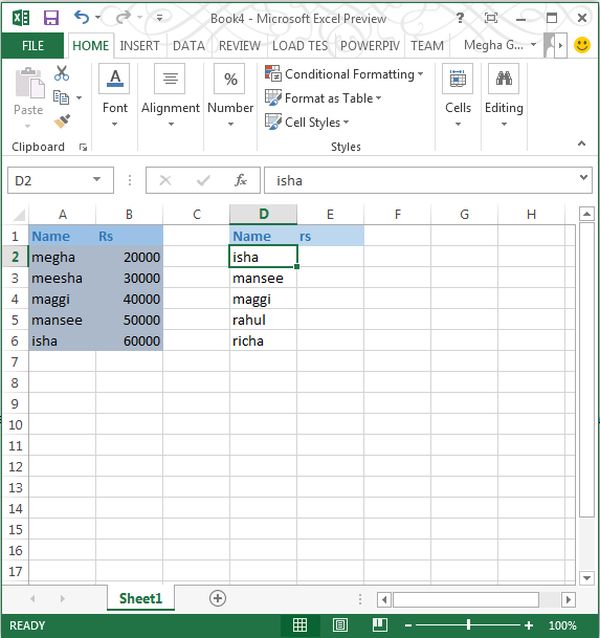This screenshot has width=600, height=638.
Task: Open Excel Help question mark
Action: (x=460, y=17)
